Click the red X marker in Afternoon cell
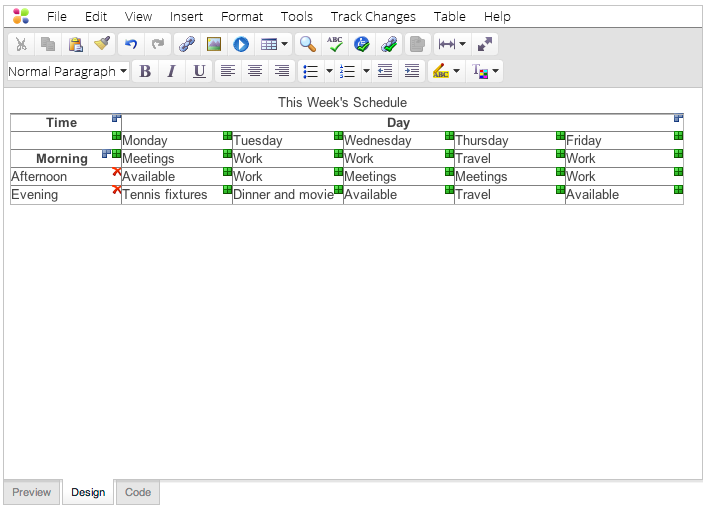Viewport: 710px width, 509px height. pos(117,172)
